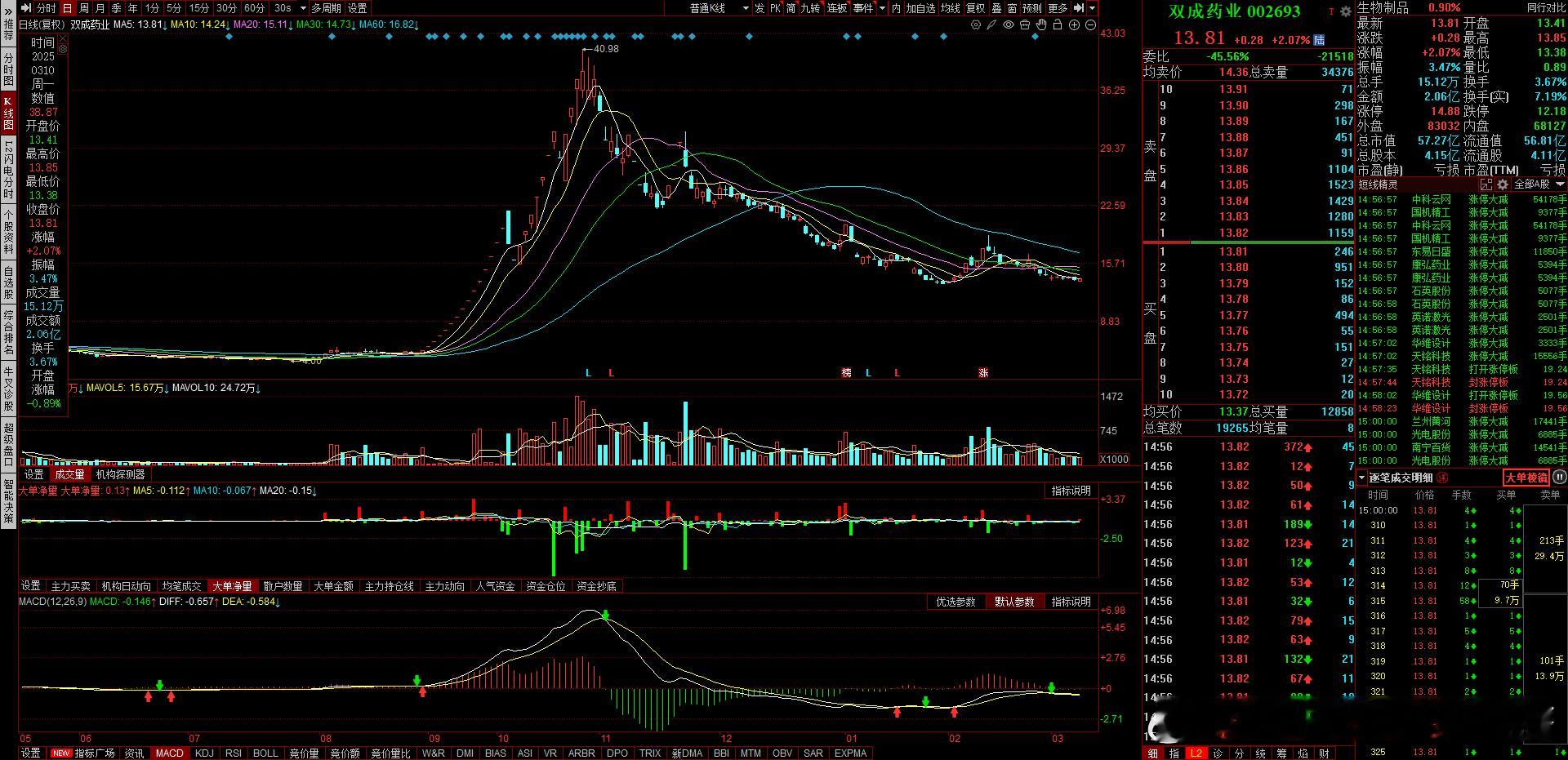Click the 生物制品 industry sector link
Image resolution: width=1568 pixels, height=760 pixels.
[1383, 7]
